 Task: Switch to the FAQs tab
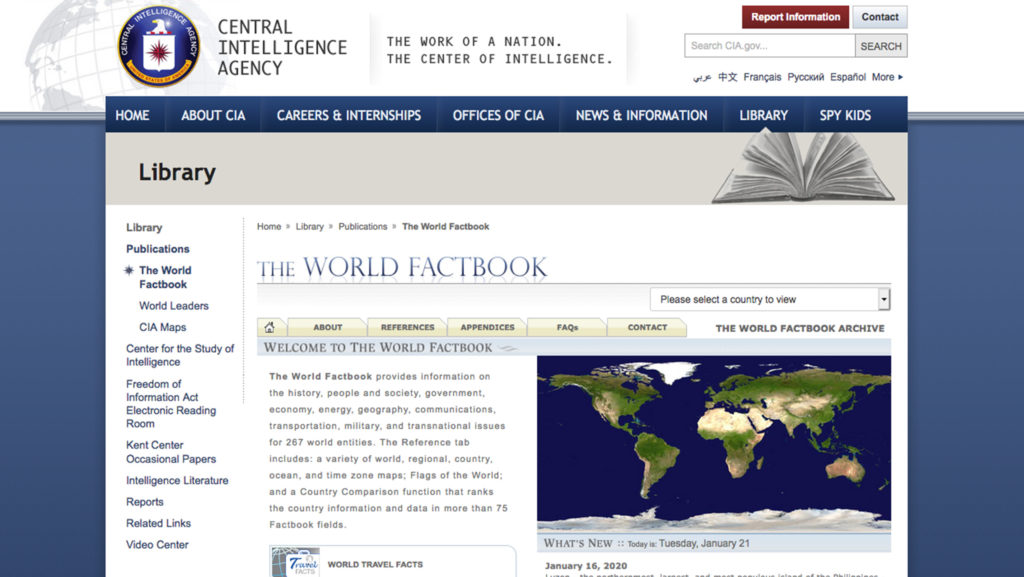click(x=567, y=327)
